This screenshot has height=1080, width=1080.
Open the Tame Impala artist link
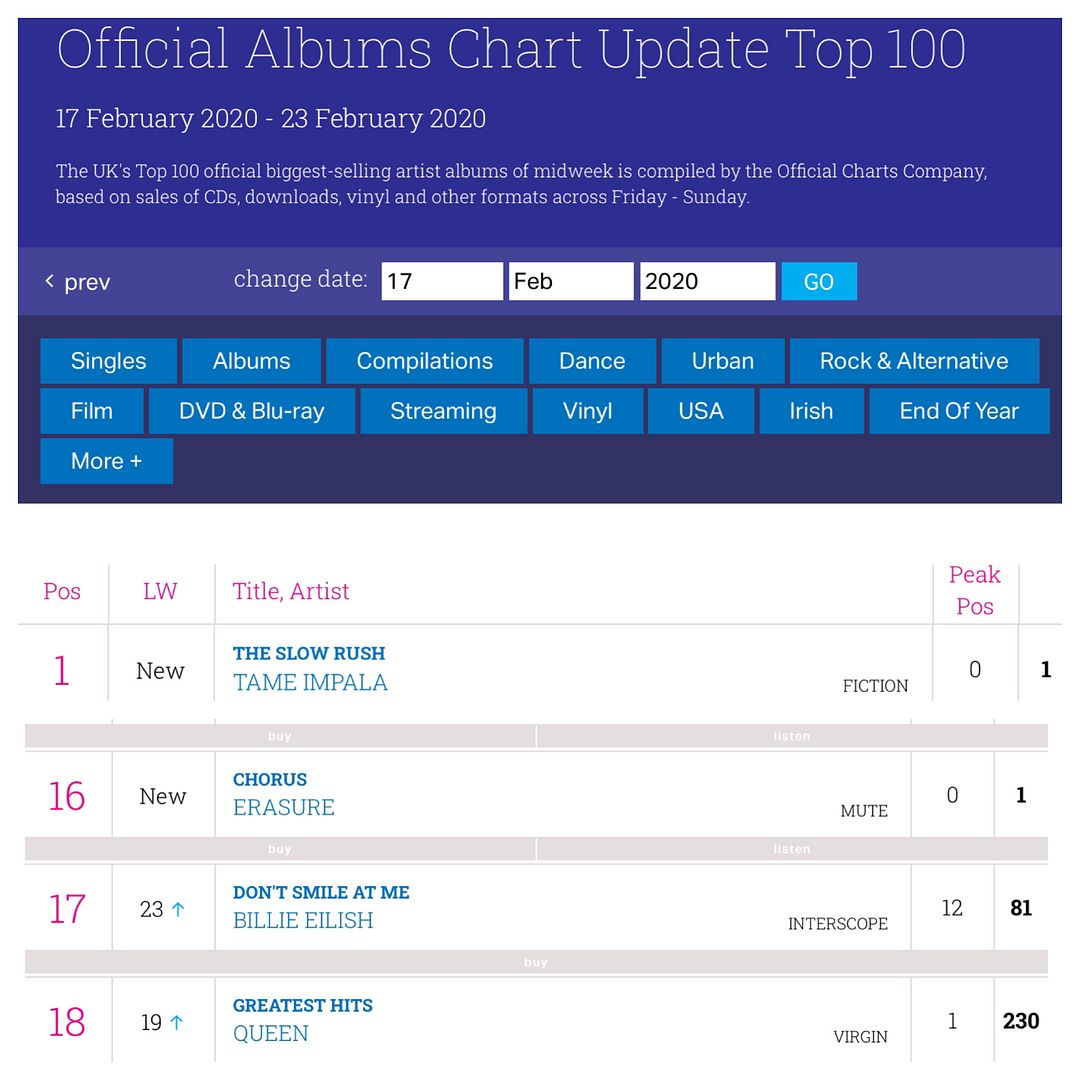coord(310,683)
